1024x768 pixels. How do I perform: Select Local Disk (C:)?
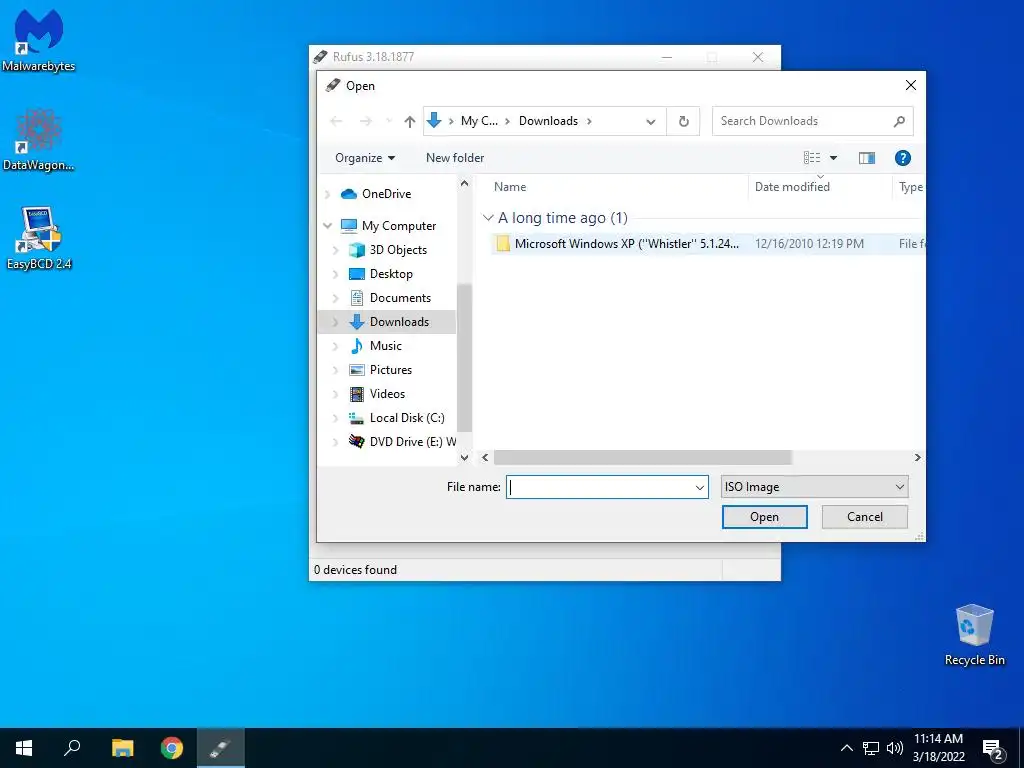(407, 418)
